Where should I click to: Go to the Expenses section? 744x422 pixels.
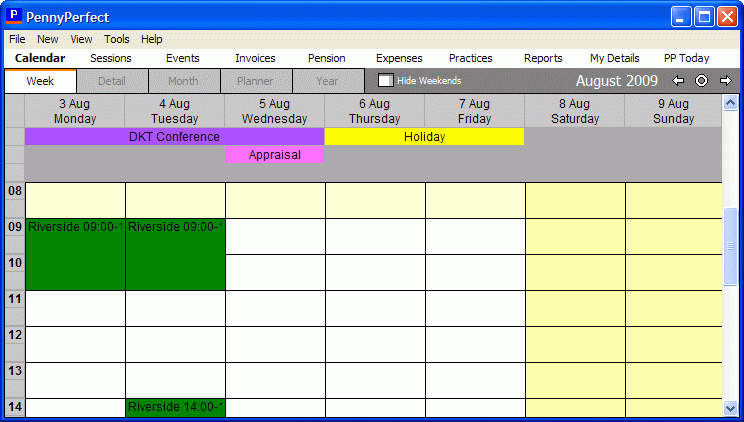click(399, 58)
